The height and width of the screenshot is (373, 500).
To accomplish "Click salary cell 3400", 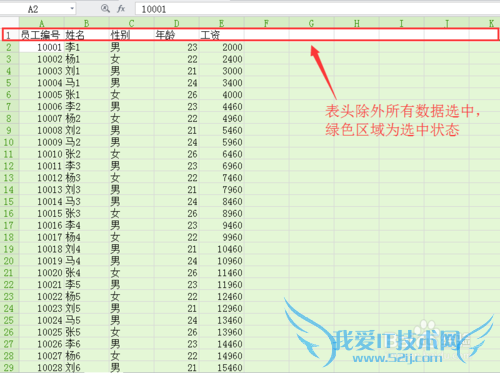I will (x=221, y=83).
